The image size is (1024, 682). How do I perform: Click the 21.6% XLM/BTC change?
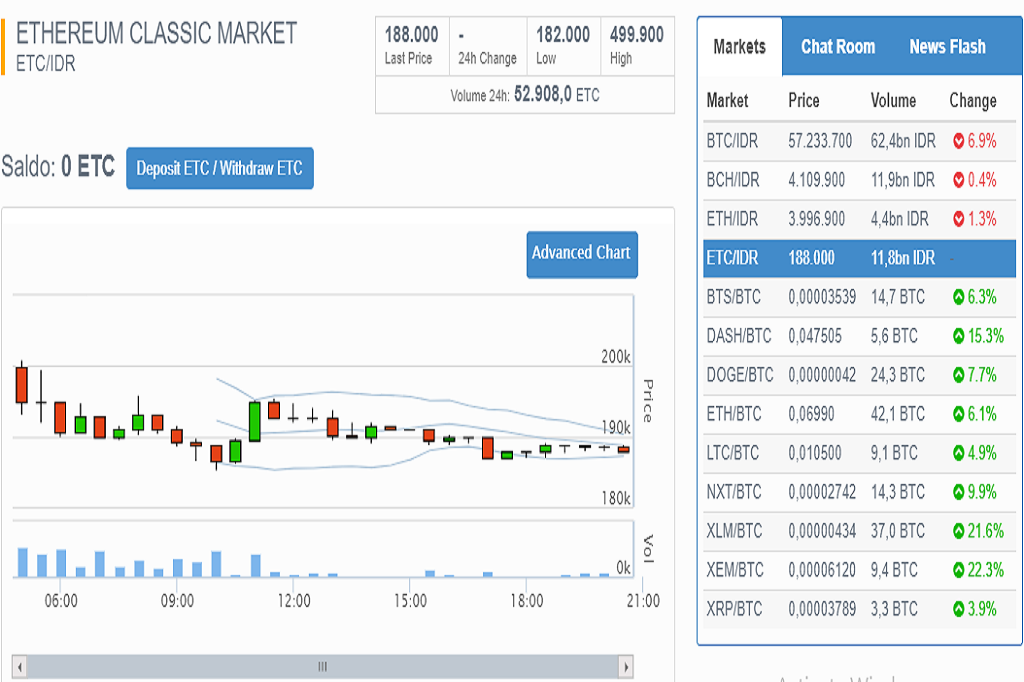(985, 531)
